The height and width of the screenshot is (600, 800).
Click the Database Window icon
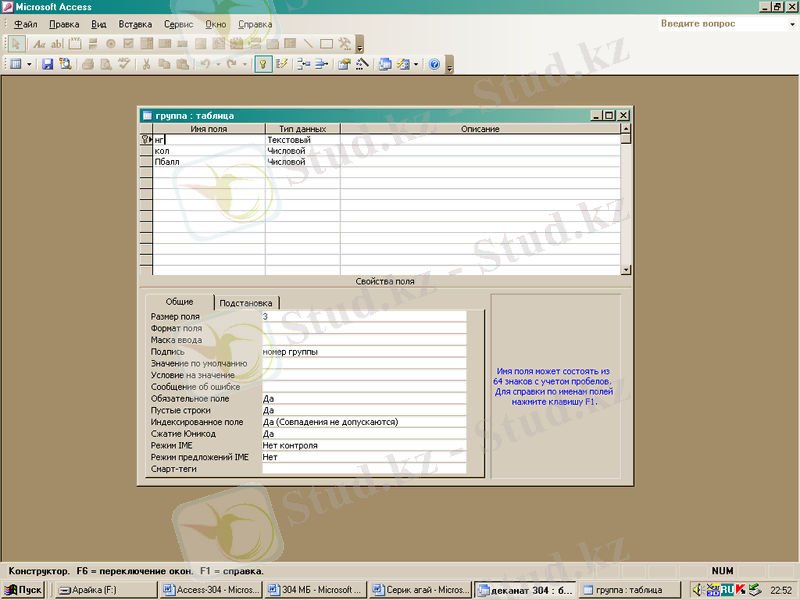[x=386, y=64]
